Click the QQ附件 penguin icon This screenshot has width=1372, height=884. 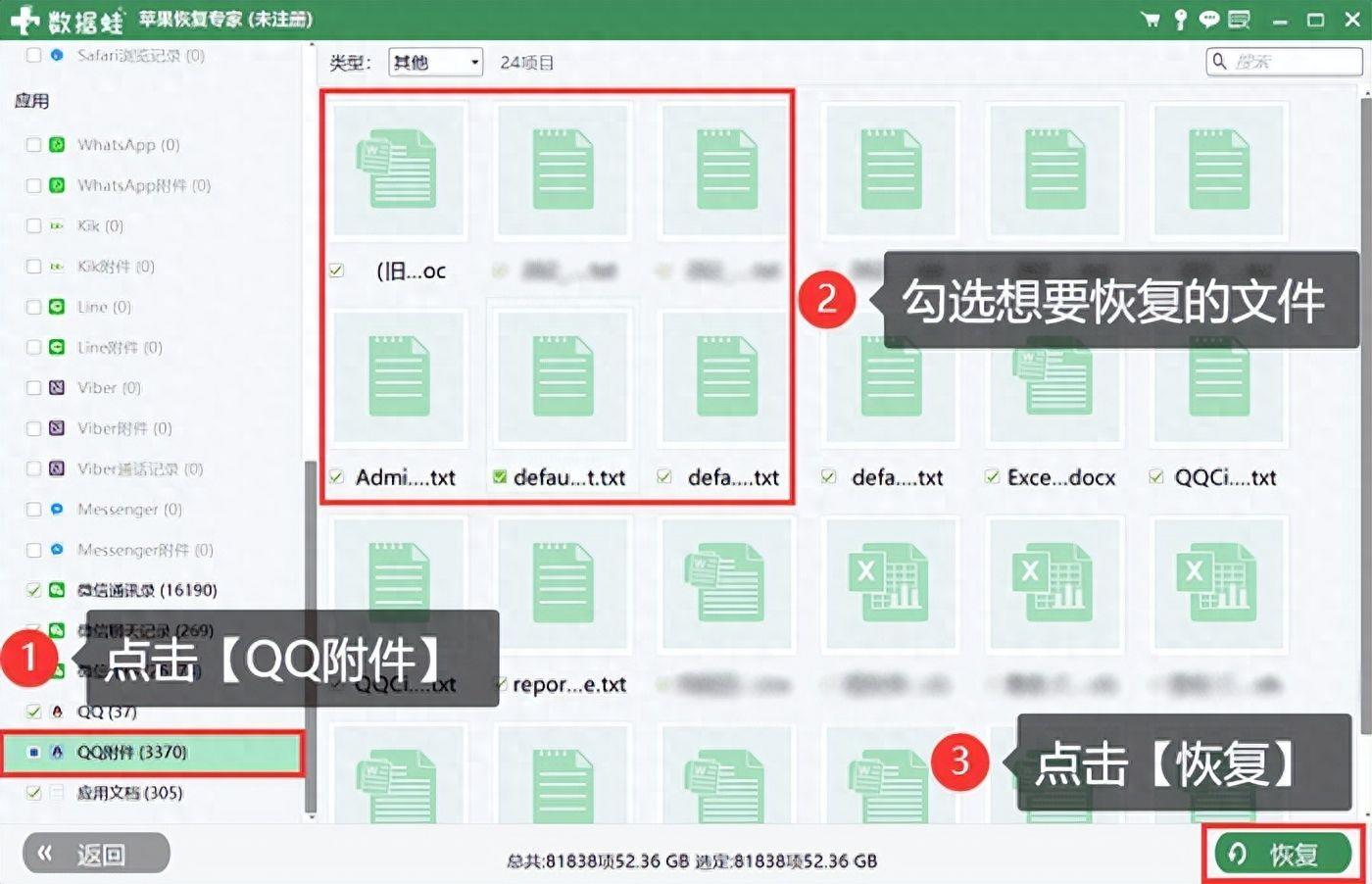[57, 752]
